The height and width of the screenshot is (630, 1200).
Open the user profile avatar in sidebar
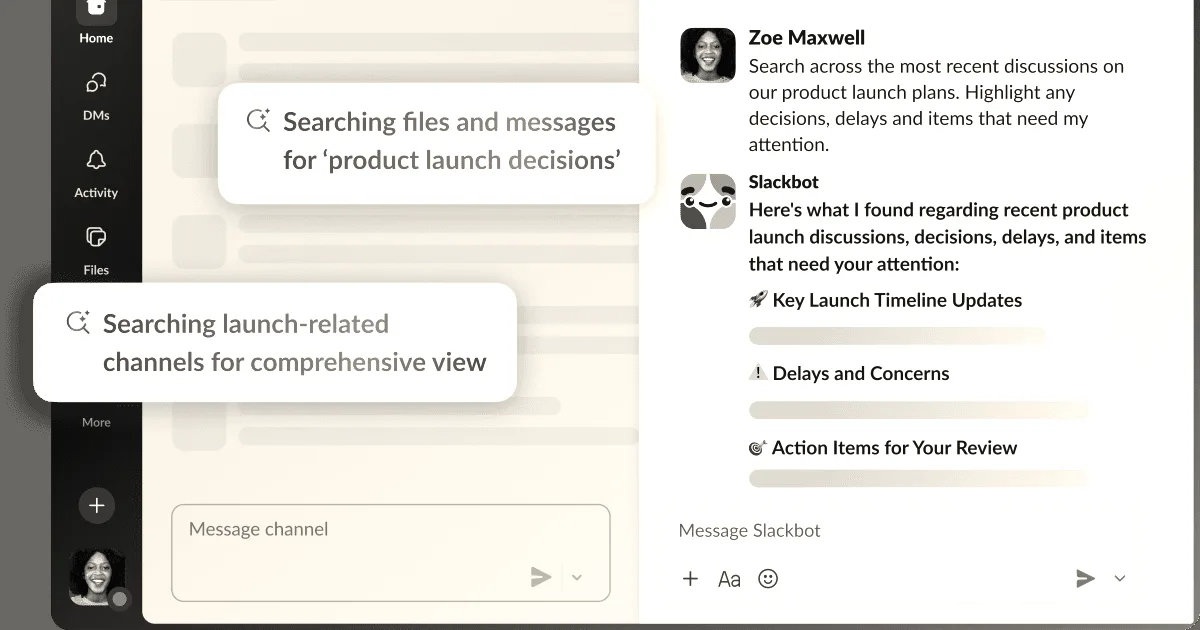97,576
